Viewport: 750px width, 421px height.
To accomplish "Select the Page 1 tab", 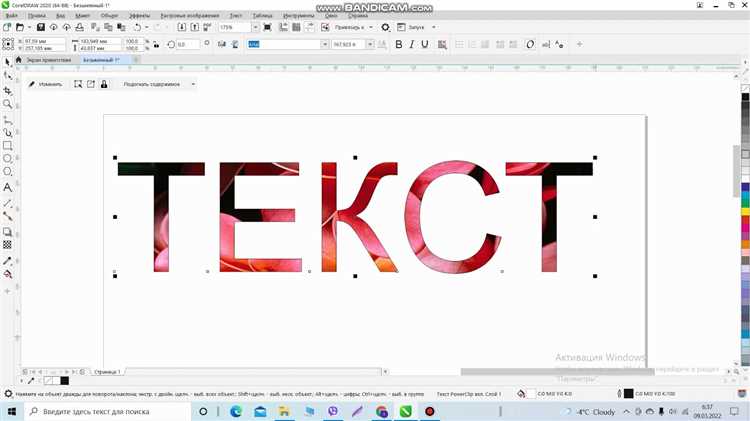I will pyautogui.click(x=107, y=372).
